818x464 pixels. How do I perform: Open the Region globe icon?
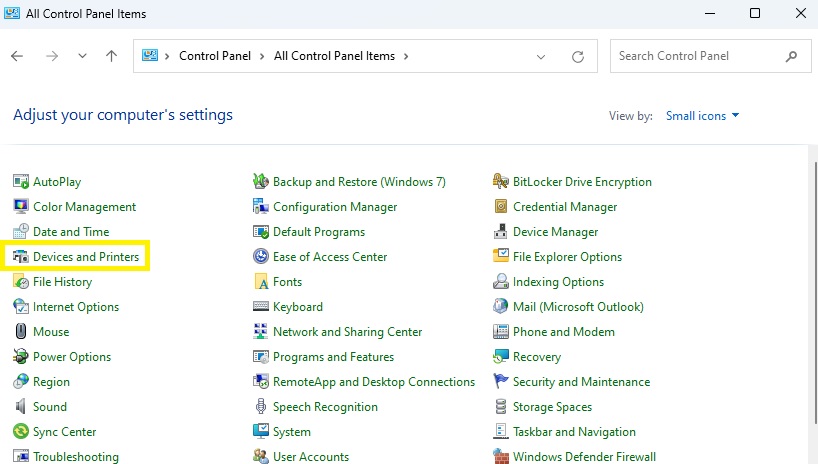coord(21,382)
